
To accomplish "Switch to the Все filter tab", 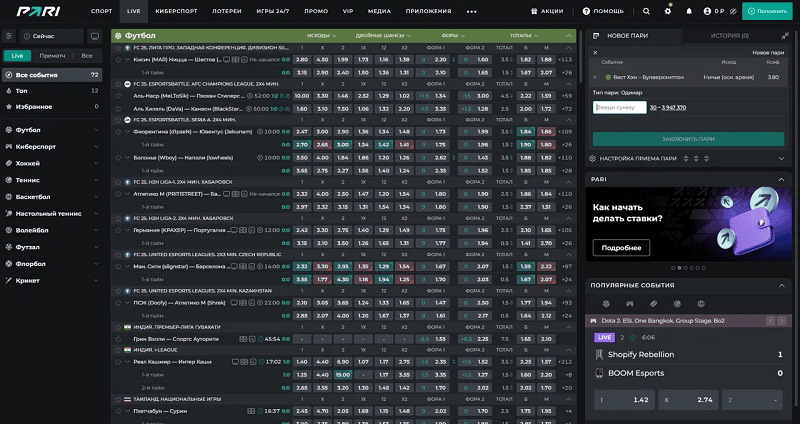I will pyautogui.click(x=87, y=56).
